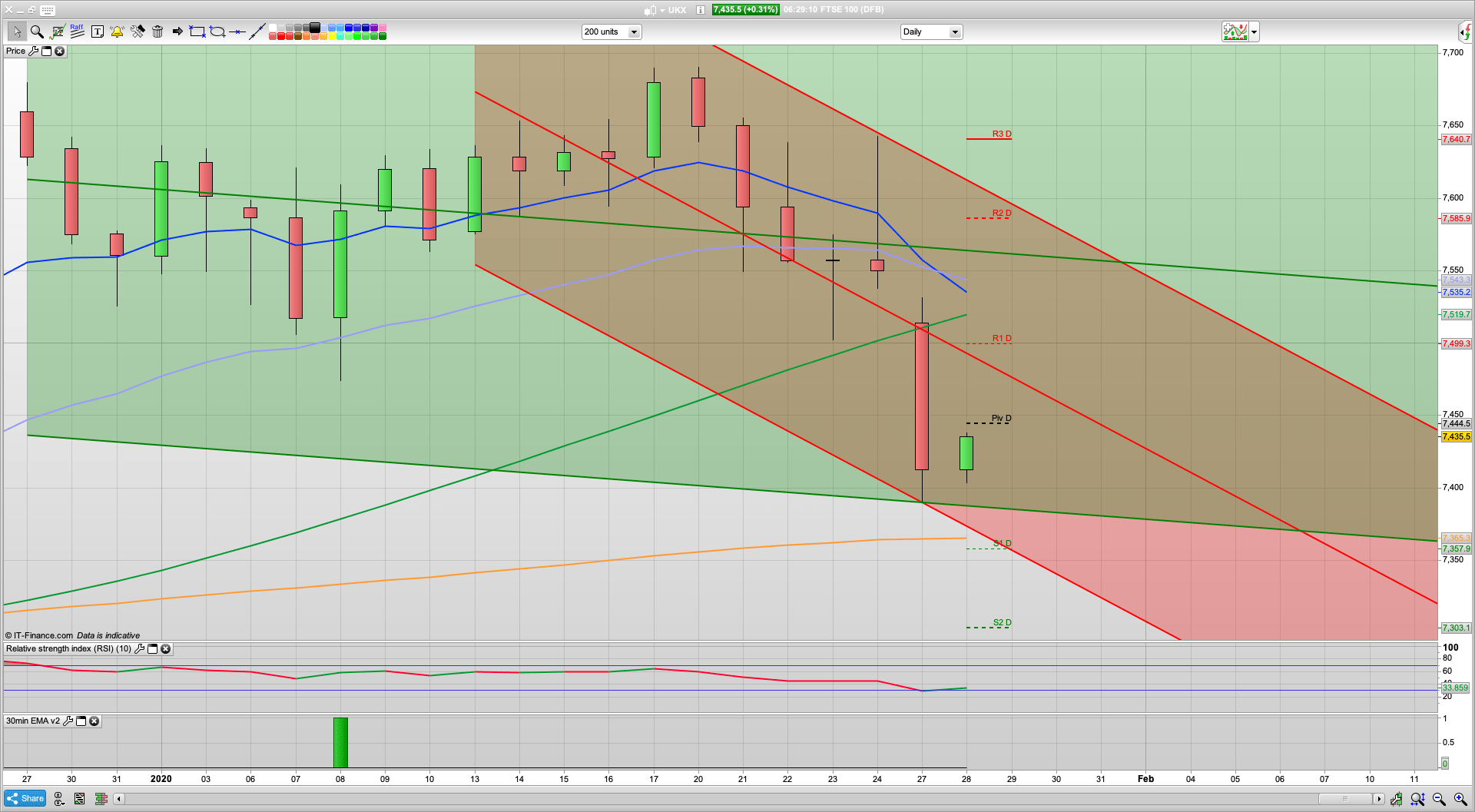Click the Feb date label on time axis
This screenshot has width=1475, height=812.
[x=1145, y=778]
